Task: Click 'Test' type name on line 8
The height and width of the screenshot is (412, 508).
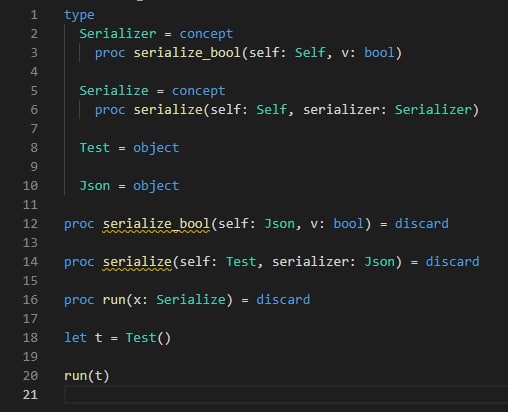Action: [95, 148]
